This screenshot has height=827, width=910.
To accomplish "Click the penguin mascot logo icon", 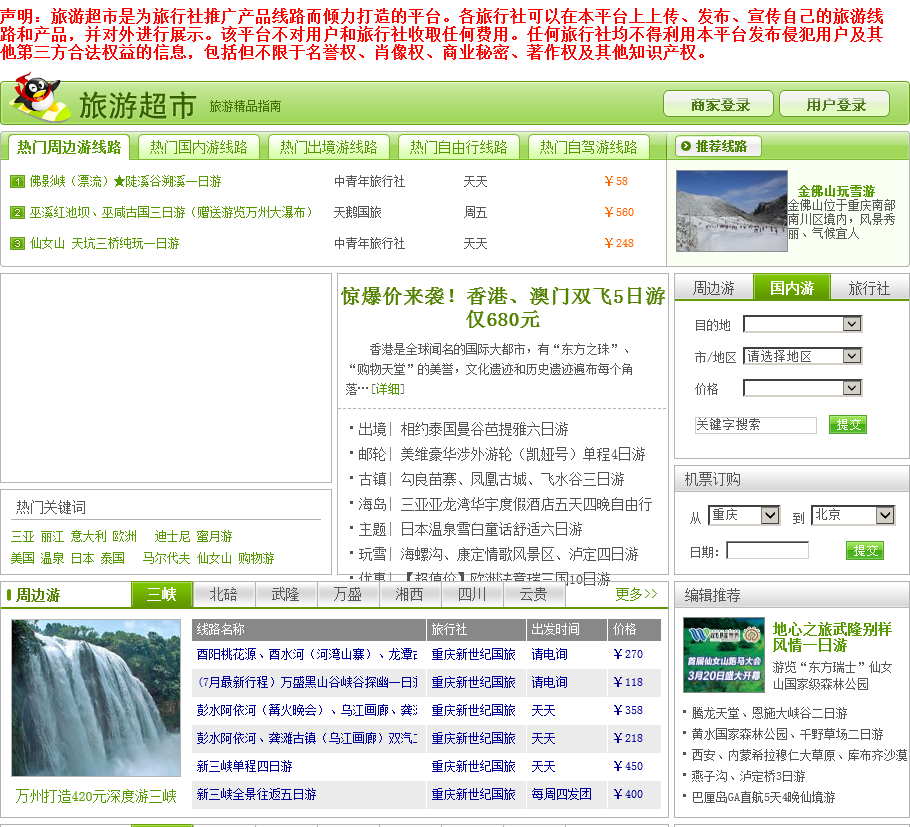I will [x=39, y=97].
